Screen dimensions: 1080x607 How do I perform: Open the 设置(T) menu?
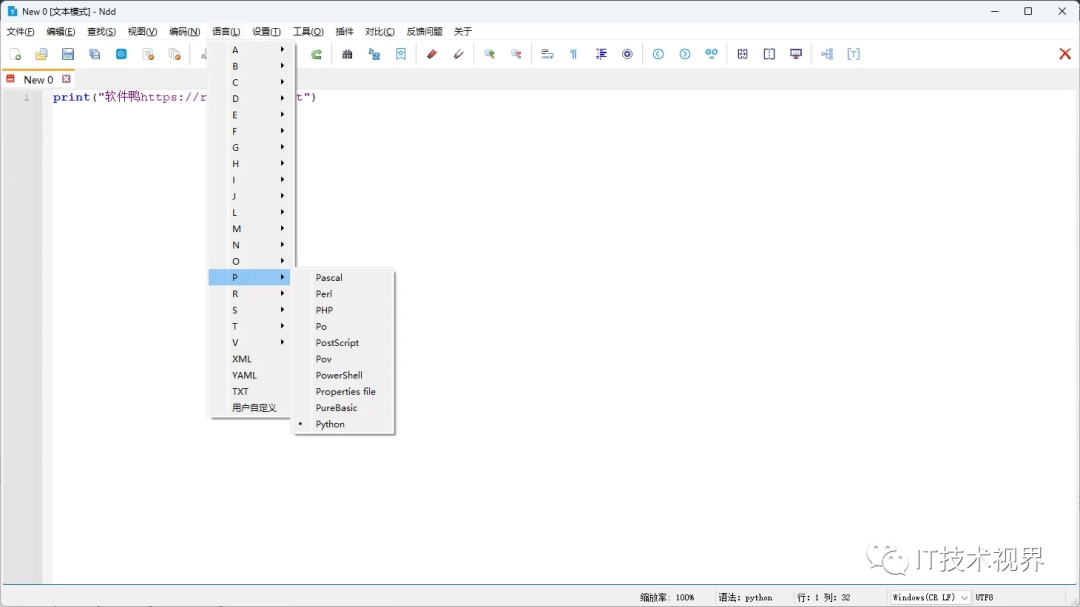click(x=266, y=32)
